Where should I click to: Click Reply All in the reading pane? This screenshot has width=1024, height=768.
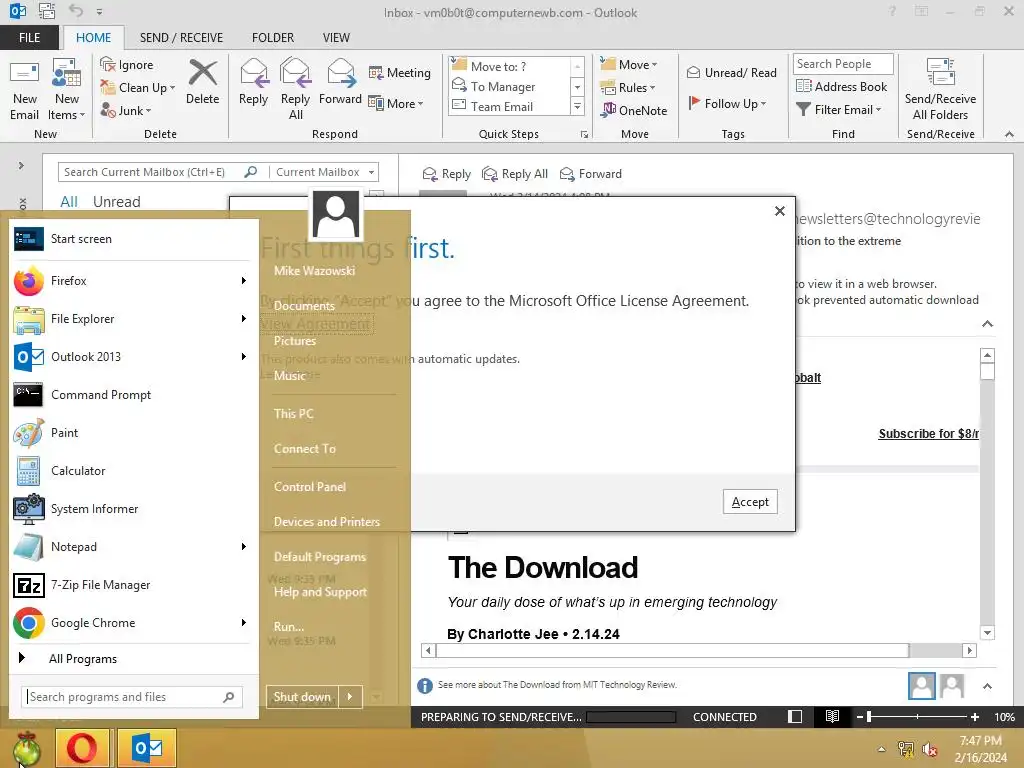(515, 174)
